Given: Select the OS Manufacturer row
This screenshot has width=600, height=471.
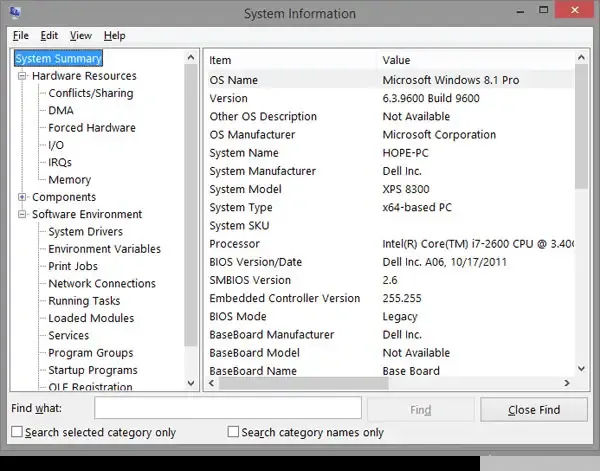Looking at the screenshot, I should (390, 135).
